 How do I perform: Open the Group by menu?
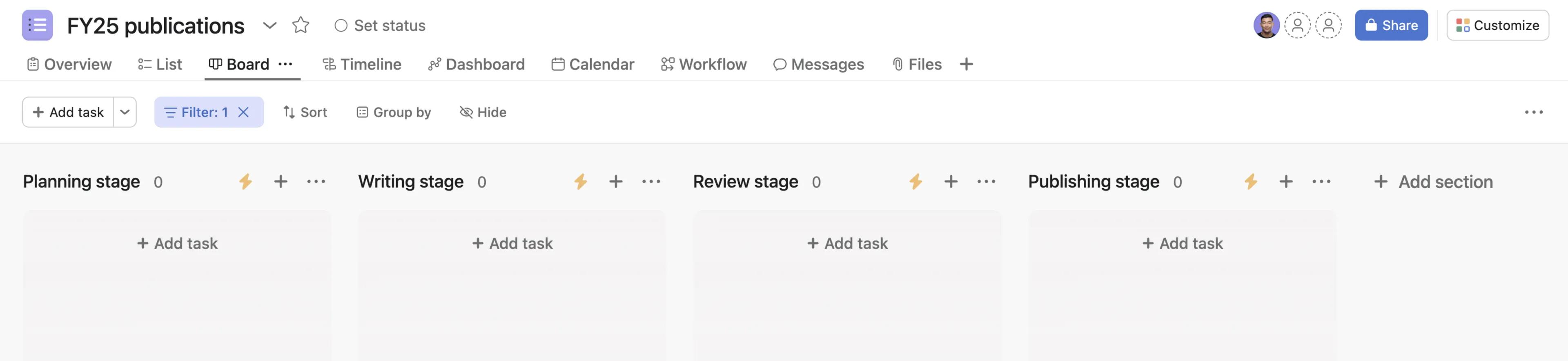pyautogui.click(x=394, y=112)
